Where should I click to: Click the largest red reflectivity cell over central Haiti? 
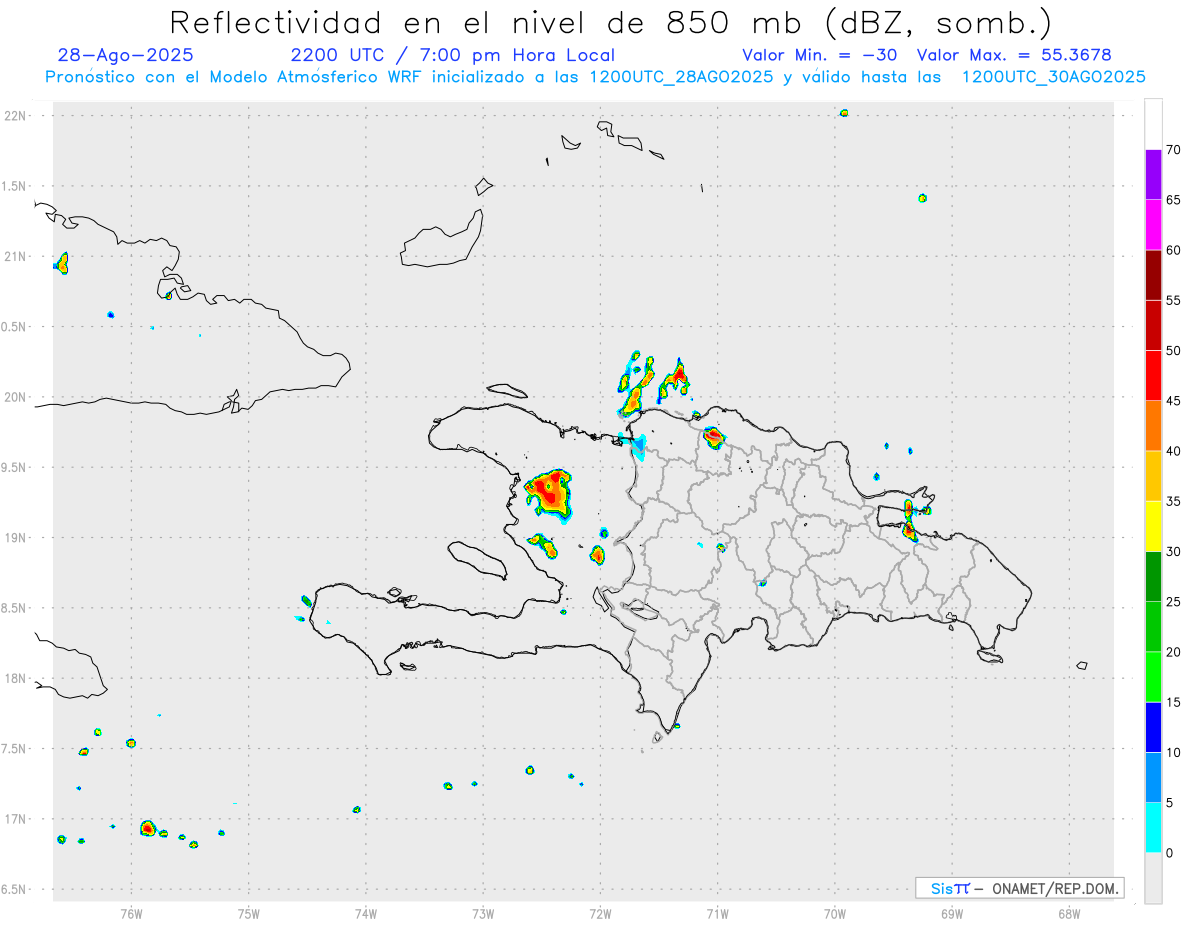(x=548, y=494)
